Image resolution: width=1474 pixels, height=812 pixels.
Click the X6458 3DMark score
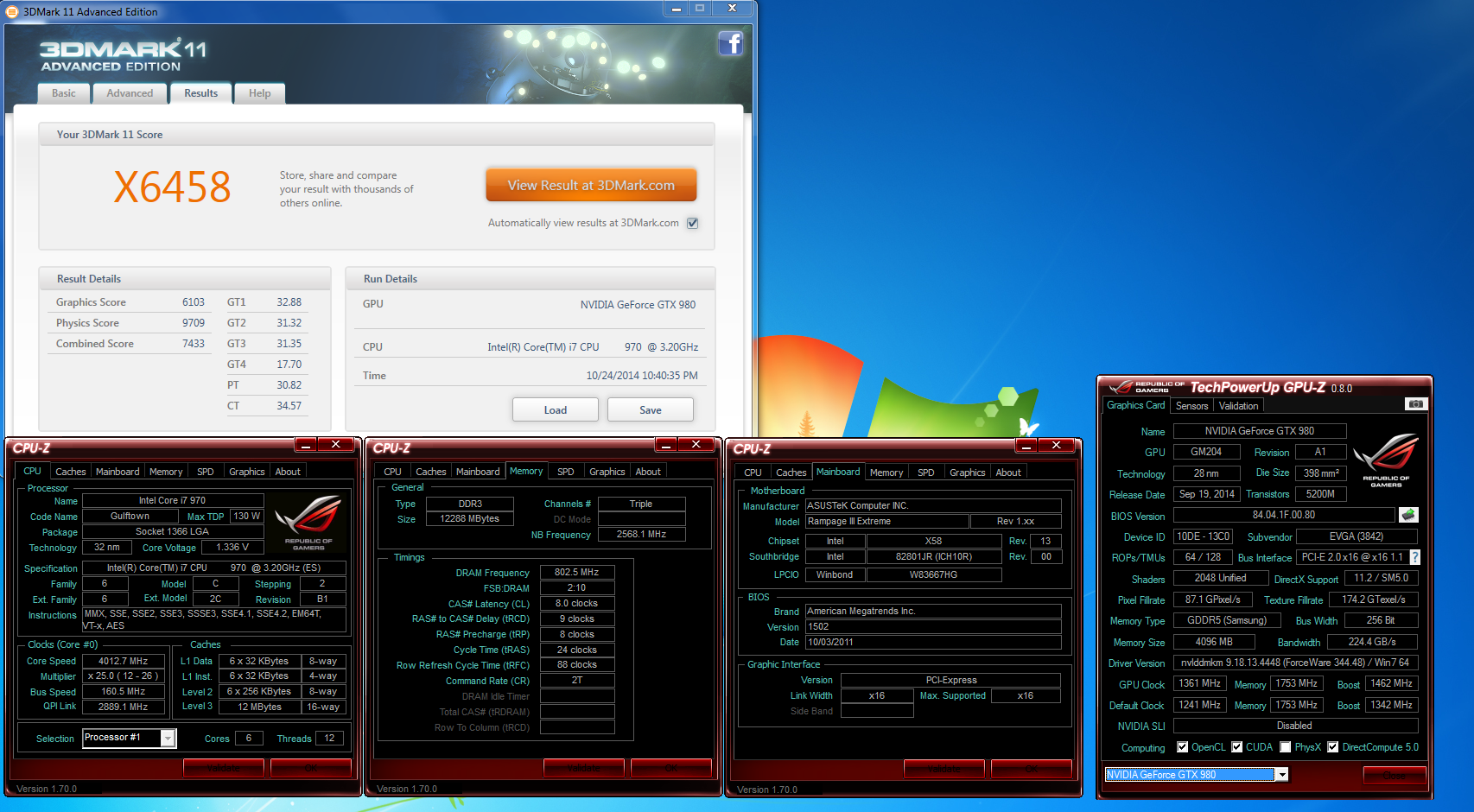[x=173, y=187]
